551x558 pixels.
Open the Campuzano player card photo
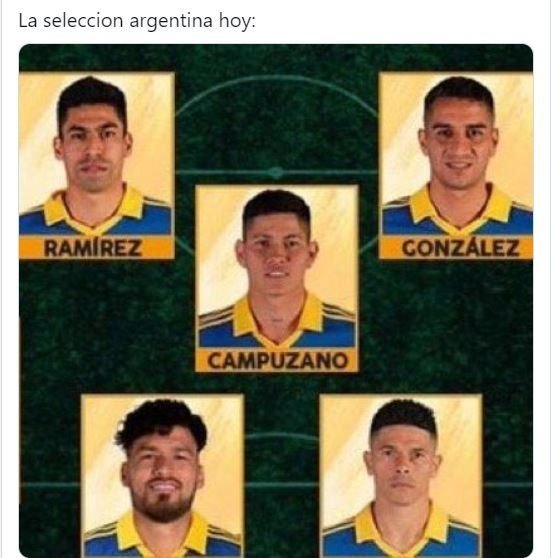(277, 267)
